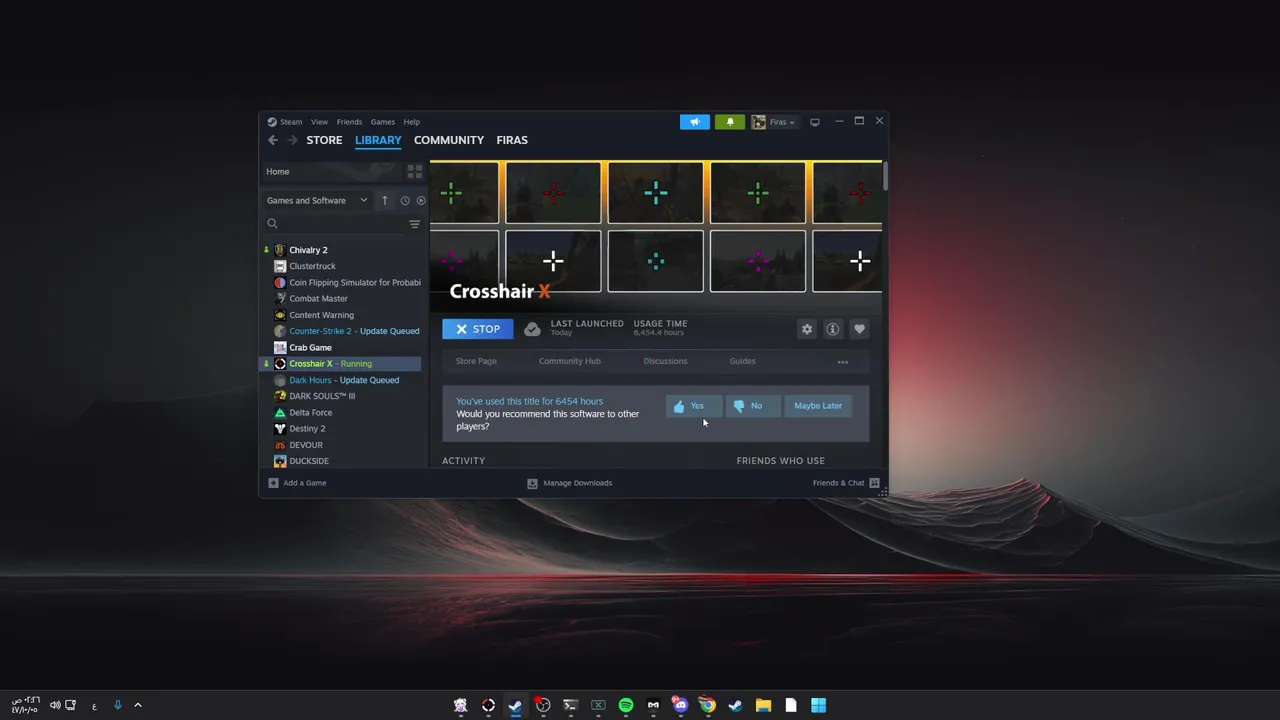Select Dark Hours Update Queued entry
Image resolution: width=1280 pixels, height=720 pixels.
pos(342,380)
